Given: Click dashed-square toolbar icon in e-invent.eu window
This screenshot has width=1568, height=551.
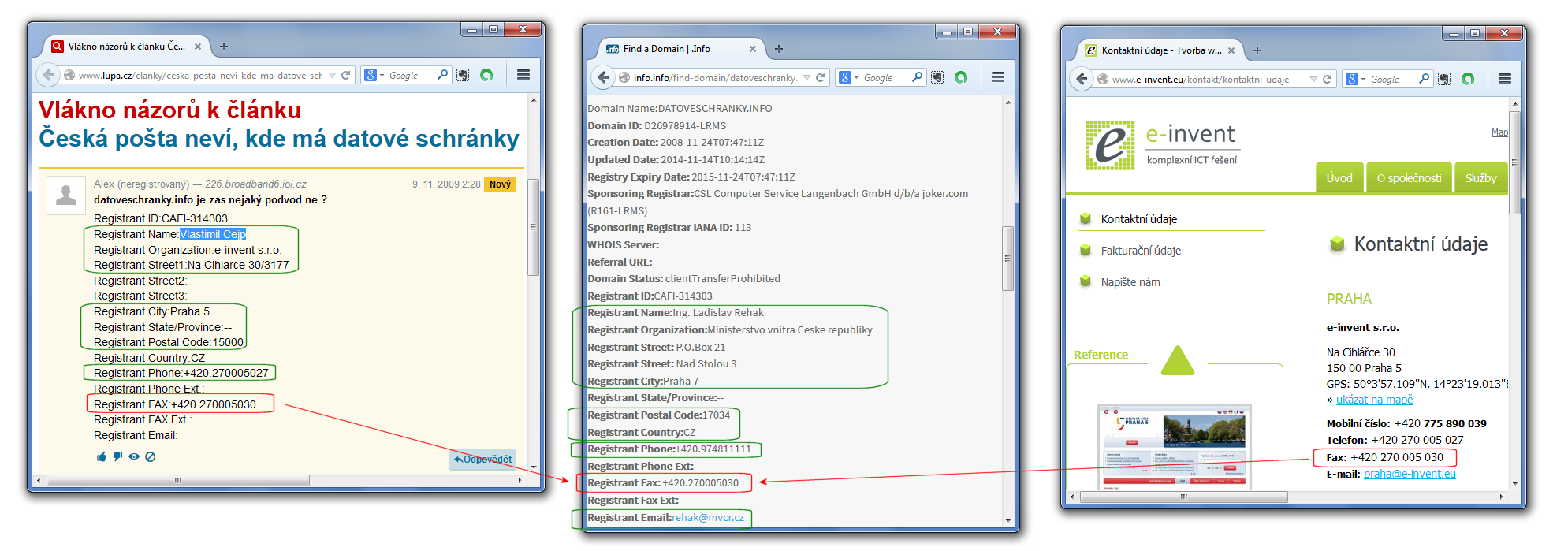Looking at the screenshot, I should tap(1444, 79).
